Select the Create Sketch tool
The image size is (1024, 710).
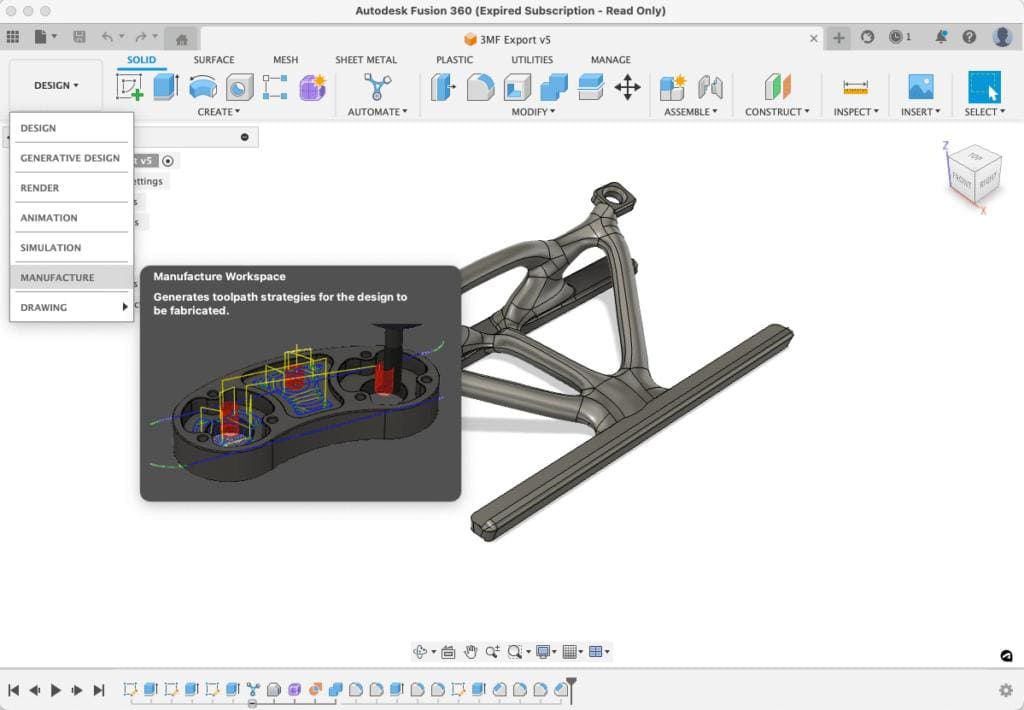[130, 87]
